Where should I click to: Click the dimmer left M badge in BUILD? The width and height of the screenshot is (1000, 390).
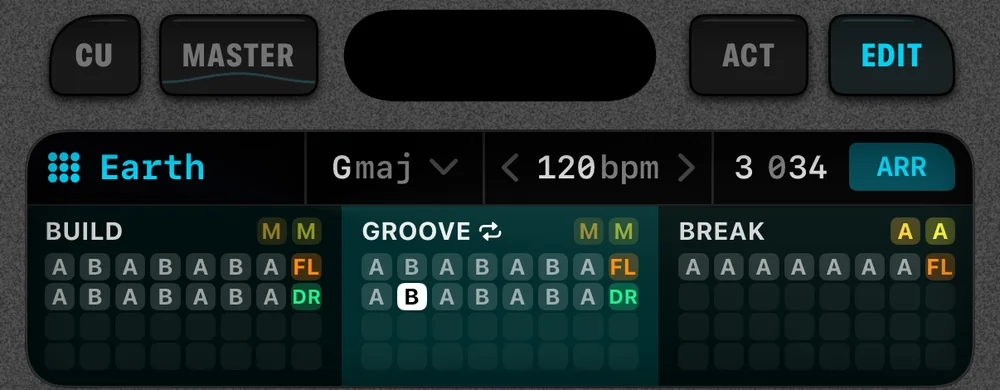(x=272, y=231)
